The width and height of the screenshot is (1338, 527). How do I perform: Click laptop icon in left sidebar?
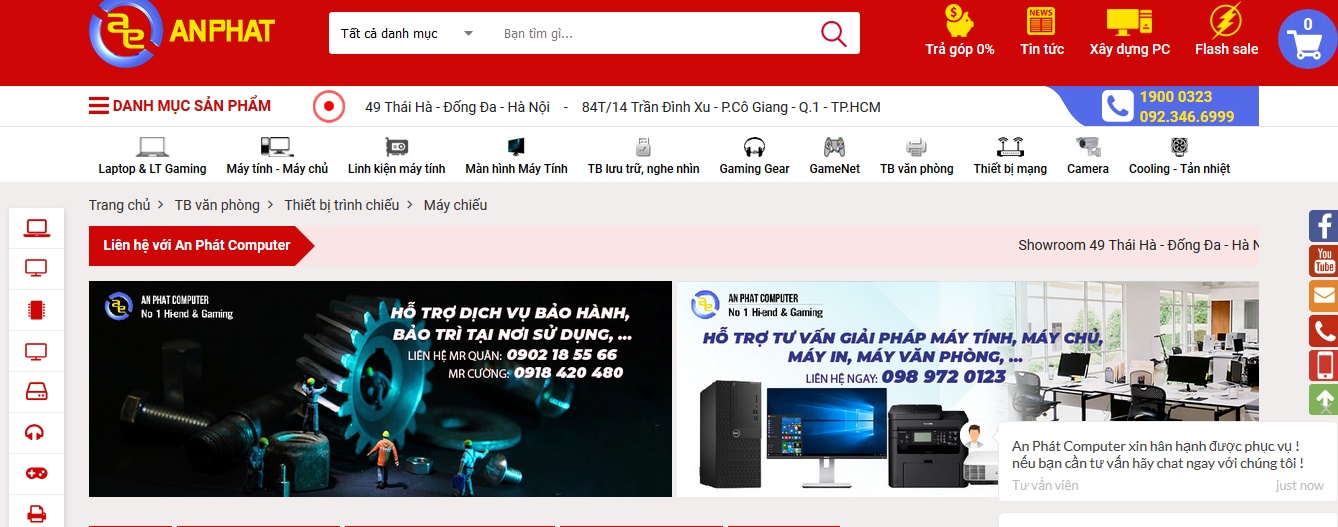click(x=37, y=228)
